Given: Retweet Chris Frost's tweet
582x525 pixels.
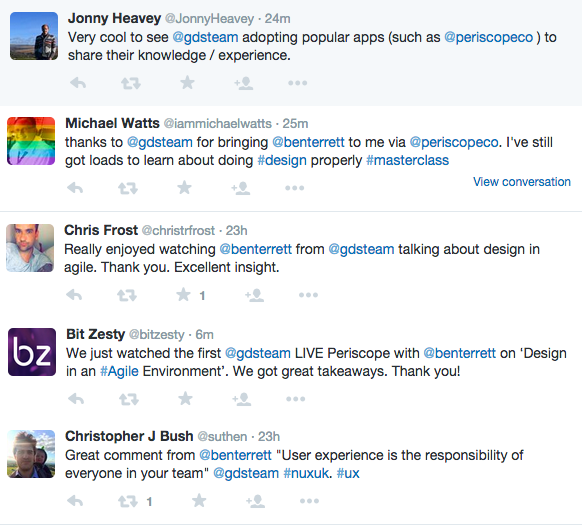Looking at the screenshot, I should pyautogui.click(x=127, y=295).
